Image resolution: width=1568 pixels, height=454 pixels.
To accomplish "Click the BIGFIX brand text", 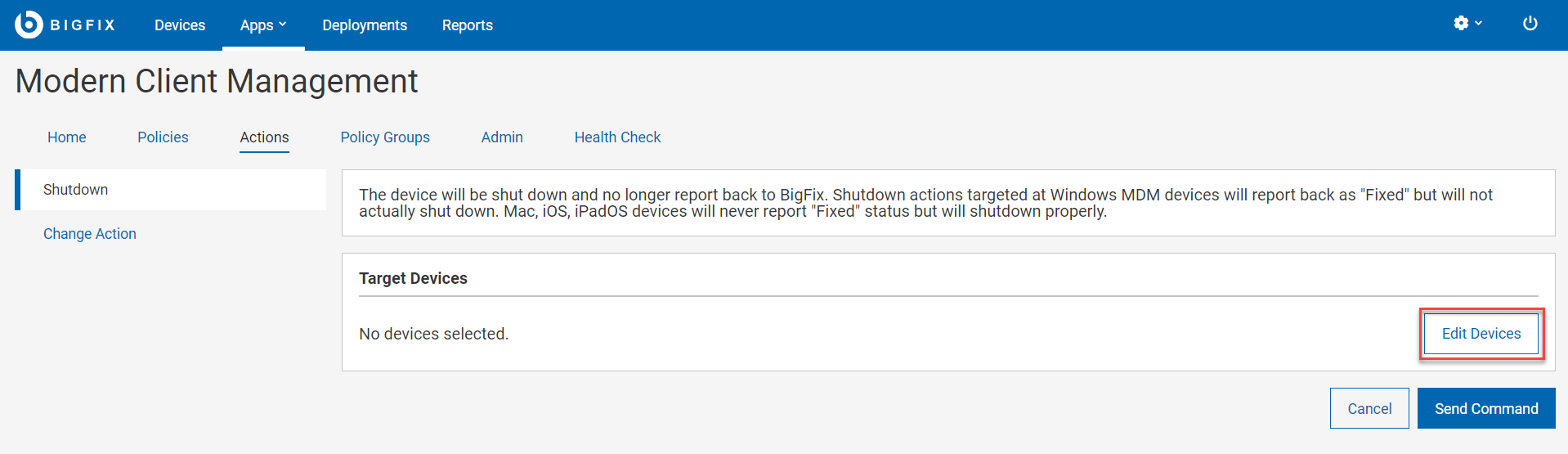I will click(x=83, y=25).
